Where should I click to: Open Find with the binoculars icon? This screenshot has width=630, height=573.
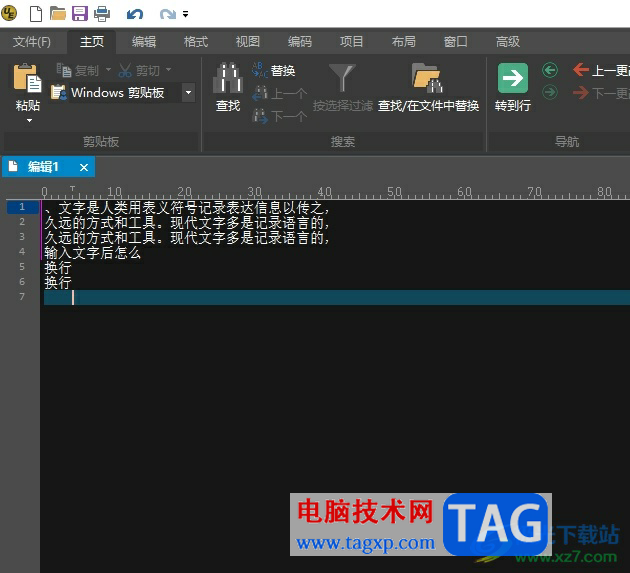click(x=228, y=78)
